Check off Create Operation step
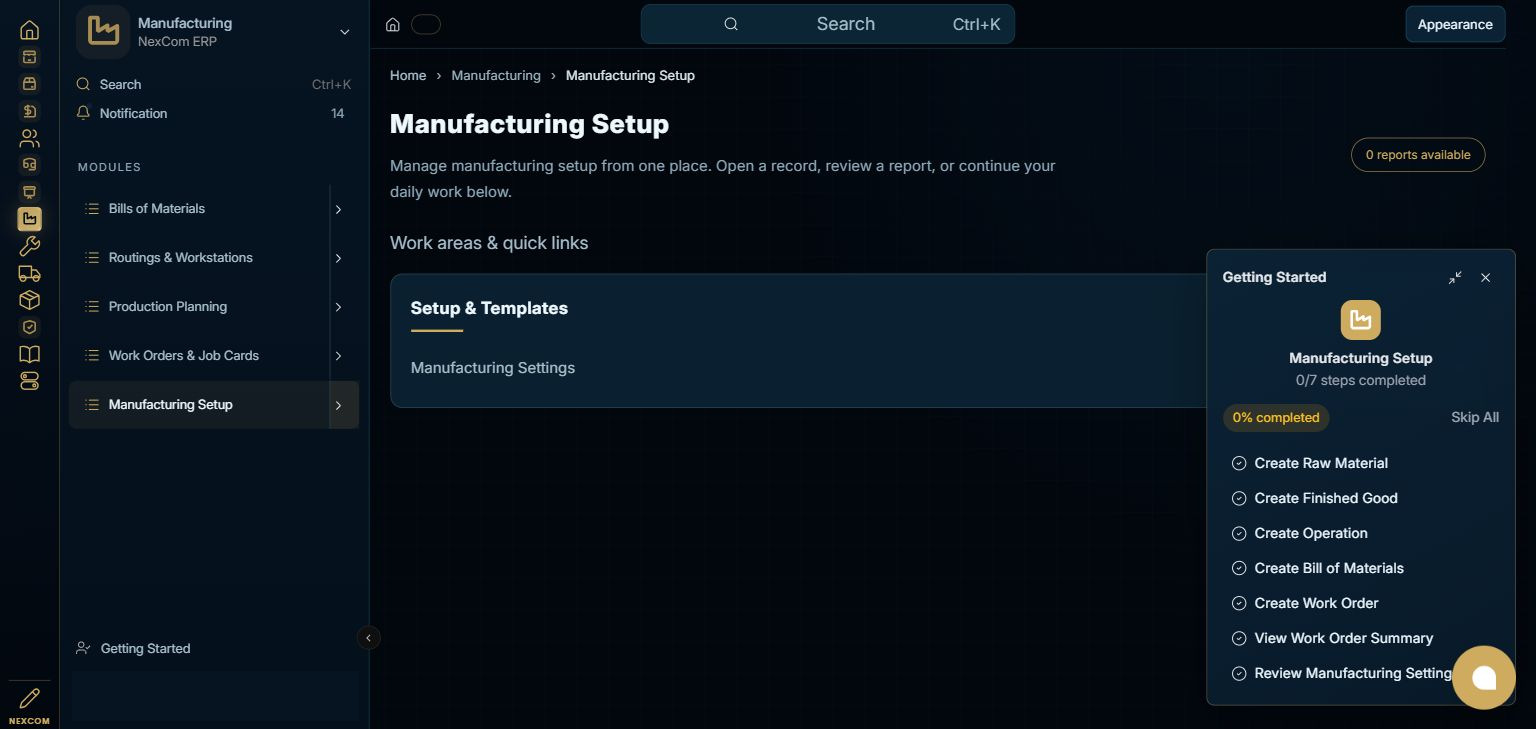 (x=1239, y=533)
